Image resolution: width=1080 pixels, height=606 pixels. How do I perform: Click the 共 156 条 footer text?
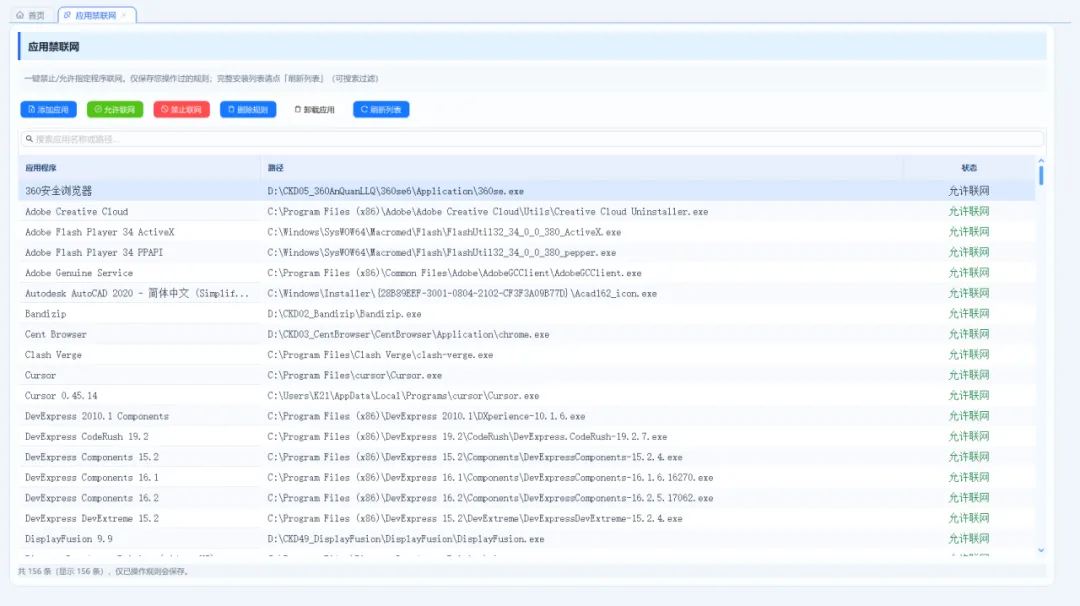[x=103, y=572]
